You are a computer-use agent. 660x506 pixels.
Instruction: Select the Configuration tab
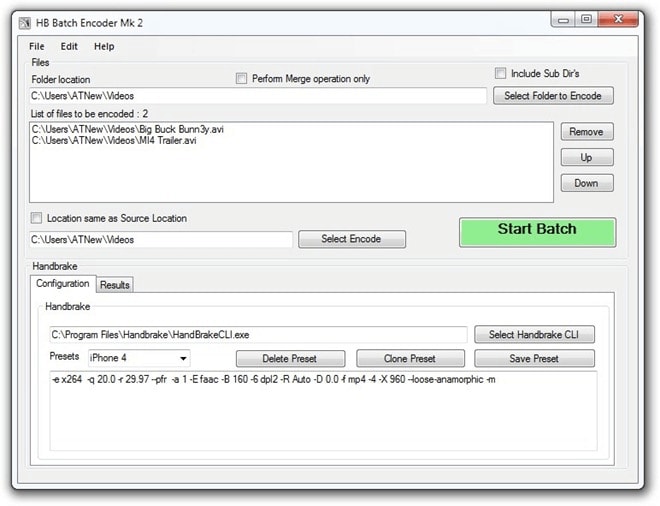(x=63, y=284)
